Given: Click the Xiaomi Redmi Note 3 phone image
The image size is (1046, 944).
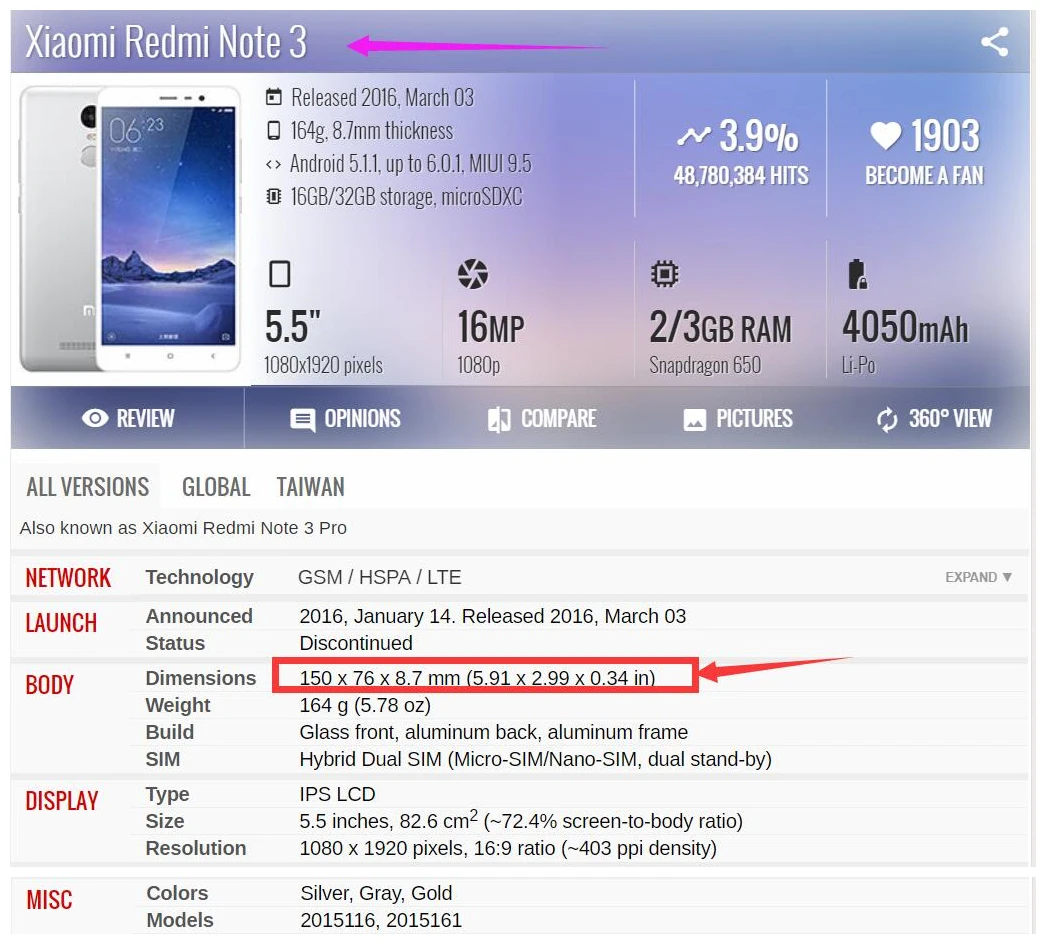Looking at the screenshot, I should point(131,228).
